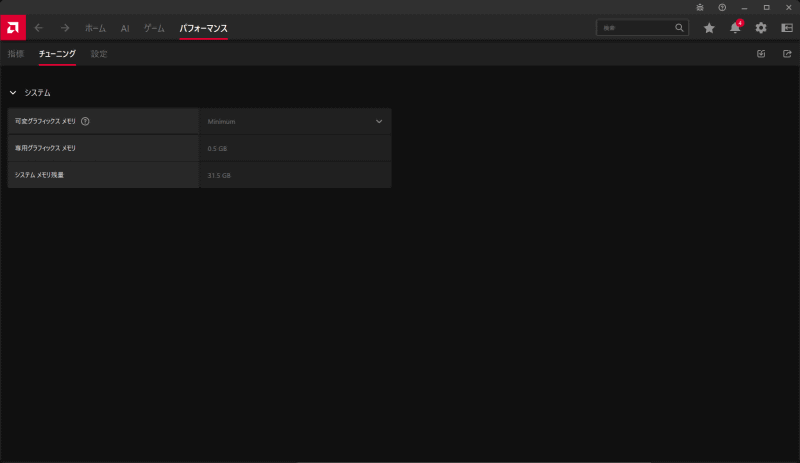Open the help question icon in title bar
800x463 pixels.
tap(722, 8)
